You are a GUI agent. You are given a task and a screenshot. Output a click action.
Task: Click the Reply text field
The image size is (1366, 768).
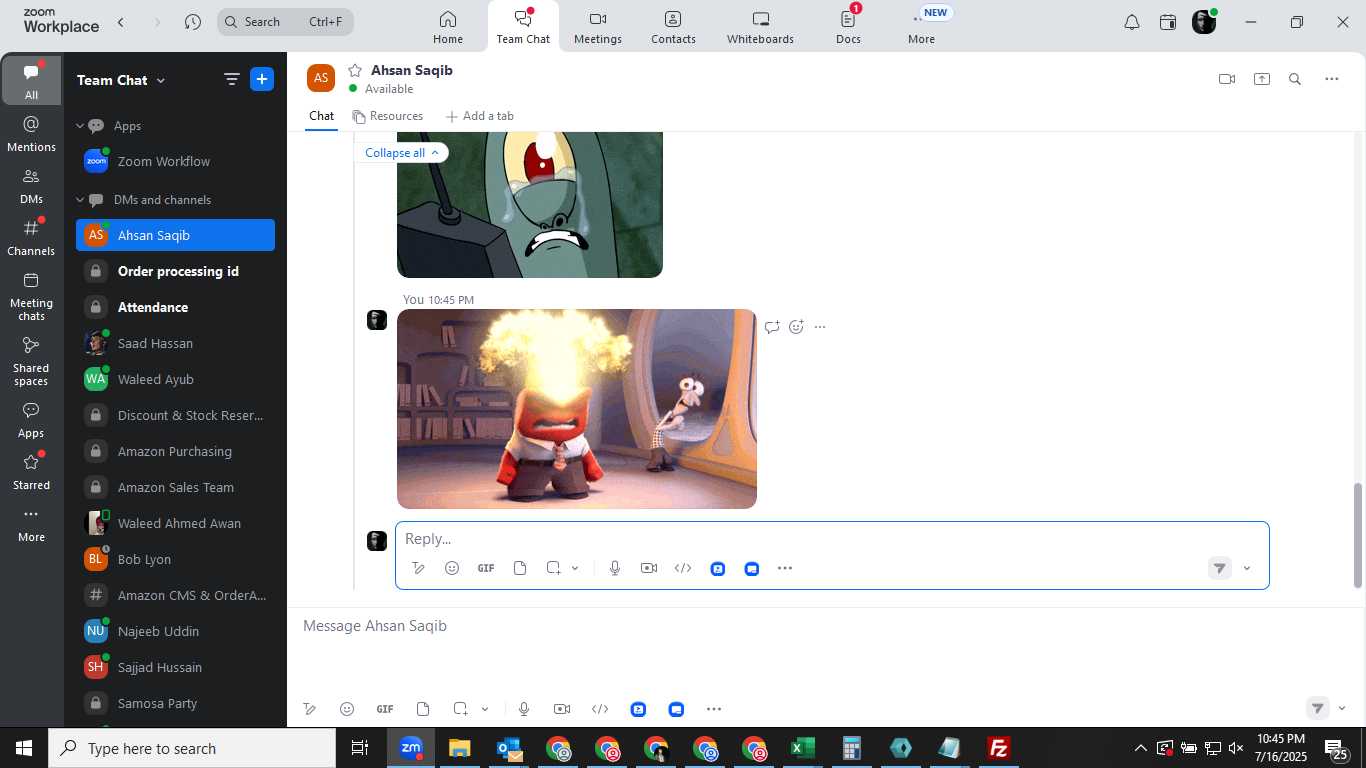point(832,539)
